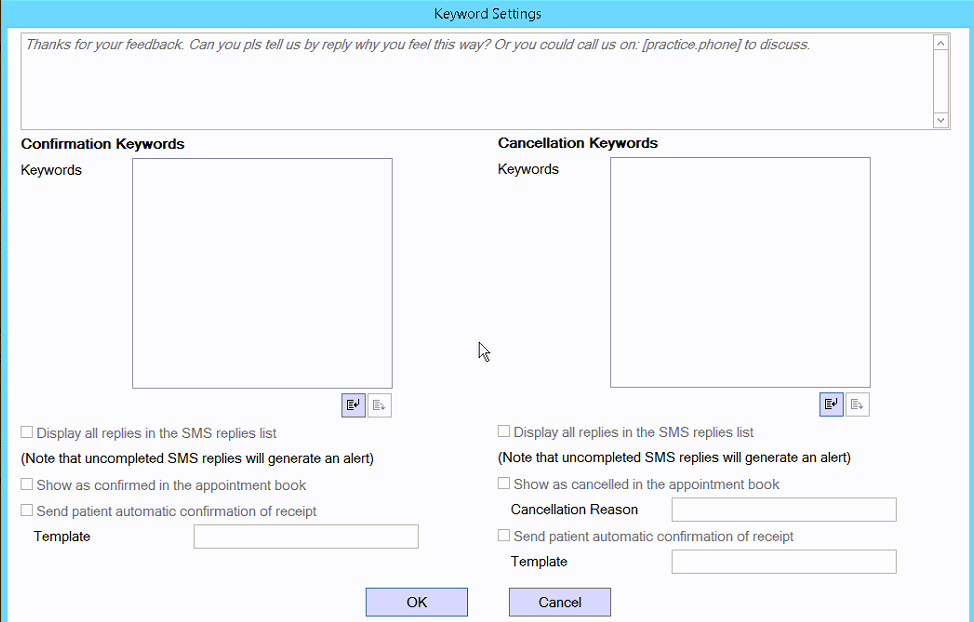Click the uncompleted SMS replies note under Confirmation Keywords
Image resolution: width=974 pixels, height=622 pixels.
(x=198, y=459)
